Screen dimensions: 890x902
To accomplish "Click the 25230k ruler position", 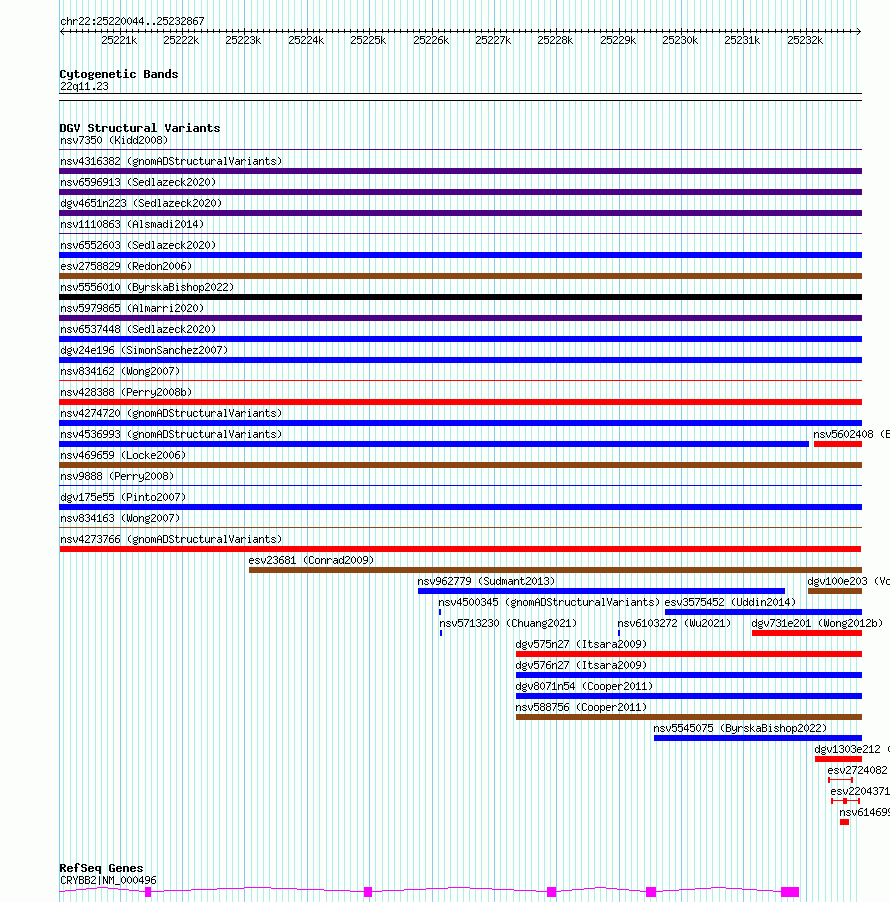I will (x=680, y=40).
